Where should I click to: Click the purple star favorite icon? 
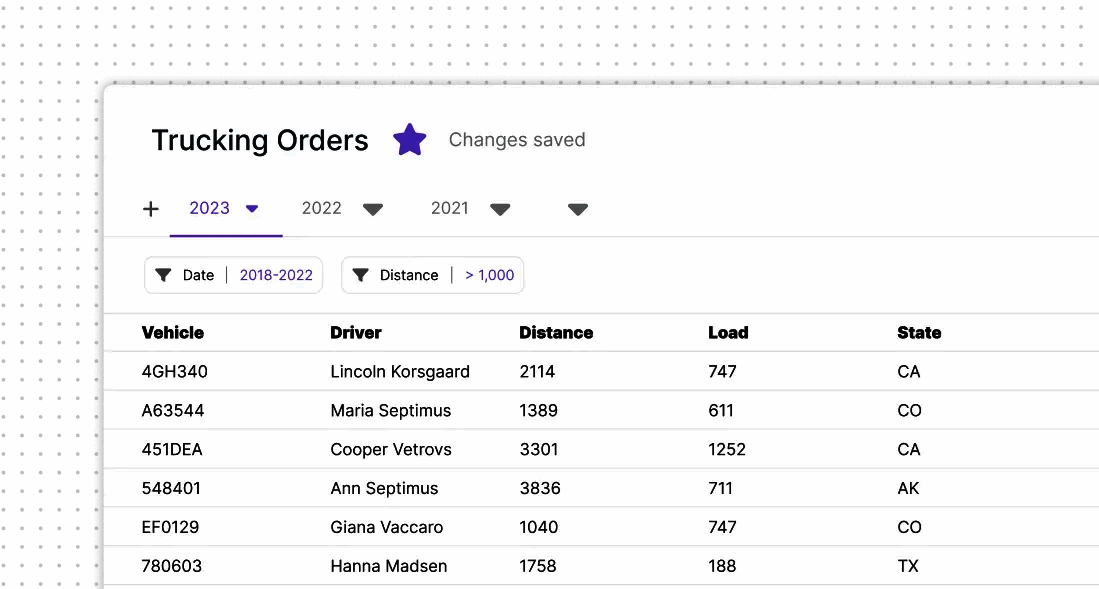[409, 140]
